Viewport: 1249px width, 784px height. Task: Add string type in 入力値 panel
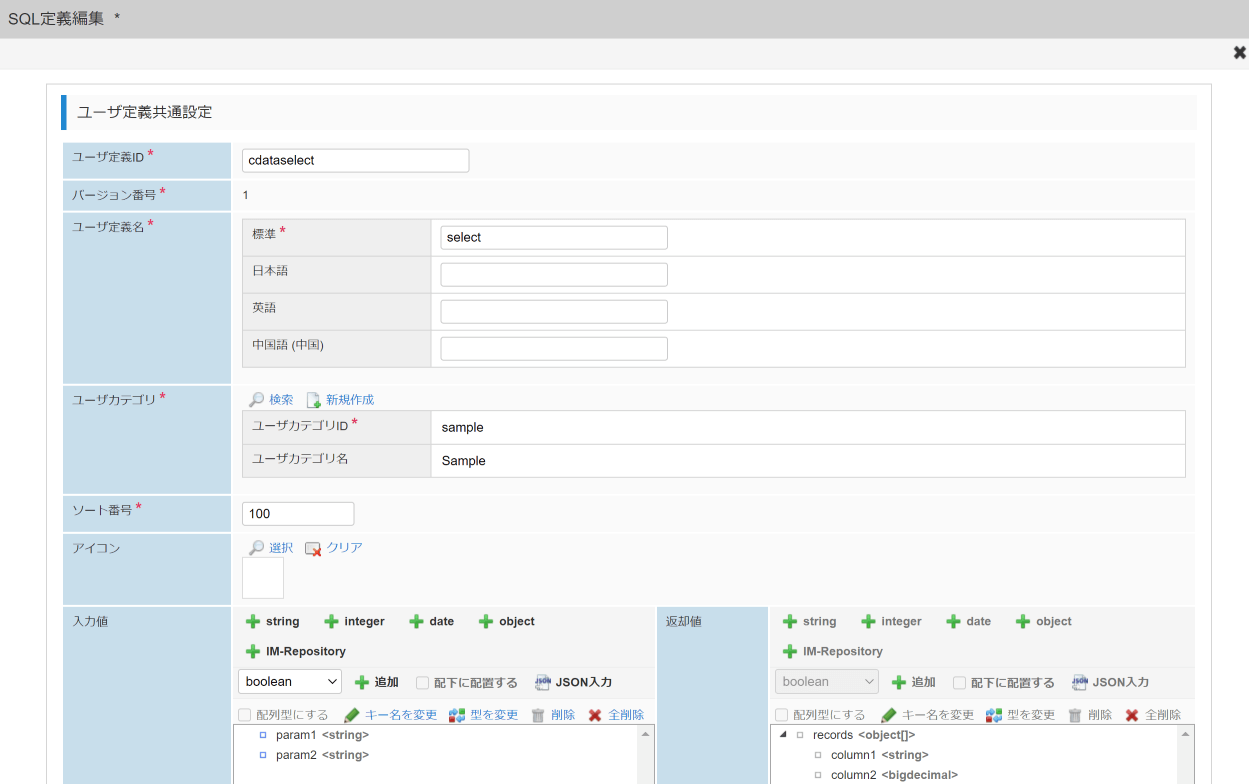pos(272,621)
